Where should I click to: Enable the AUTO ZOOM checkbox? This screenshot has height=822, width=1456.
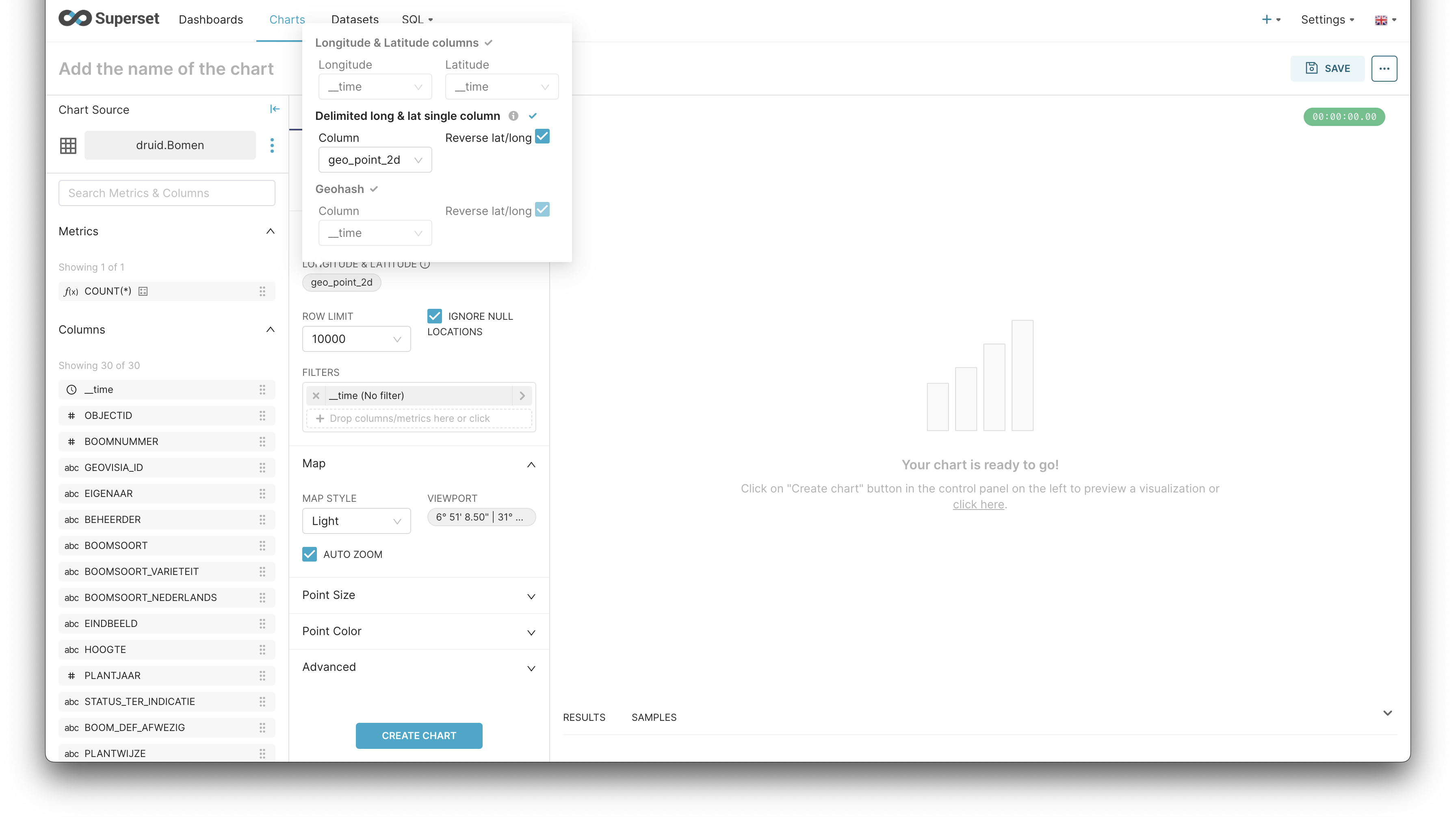310,553
